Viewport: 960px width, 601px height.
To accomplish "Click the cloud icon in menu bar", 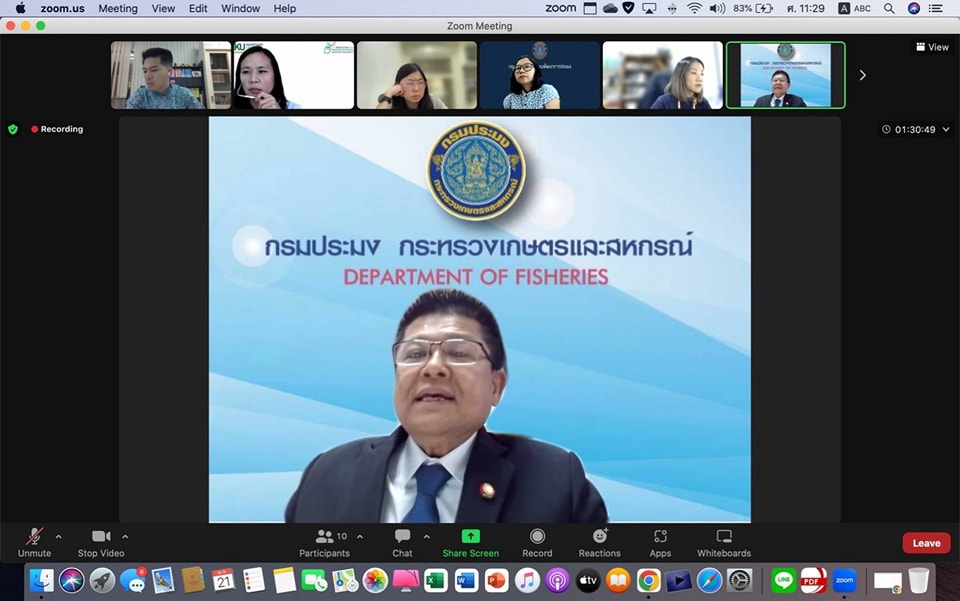I will click(x=610, y=9).
